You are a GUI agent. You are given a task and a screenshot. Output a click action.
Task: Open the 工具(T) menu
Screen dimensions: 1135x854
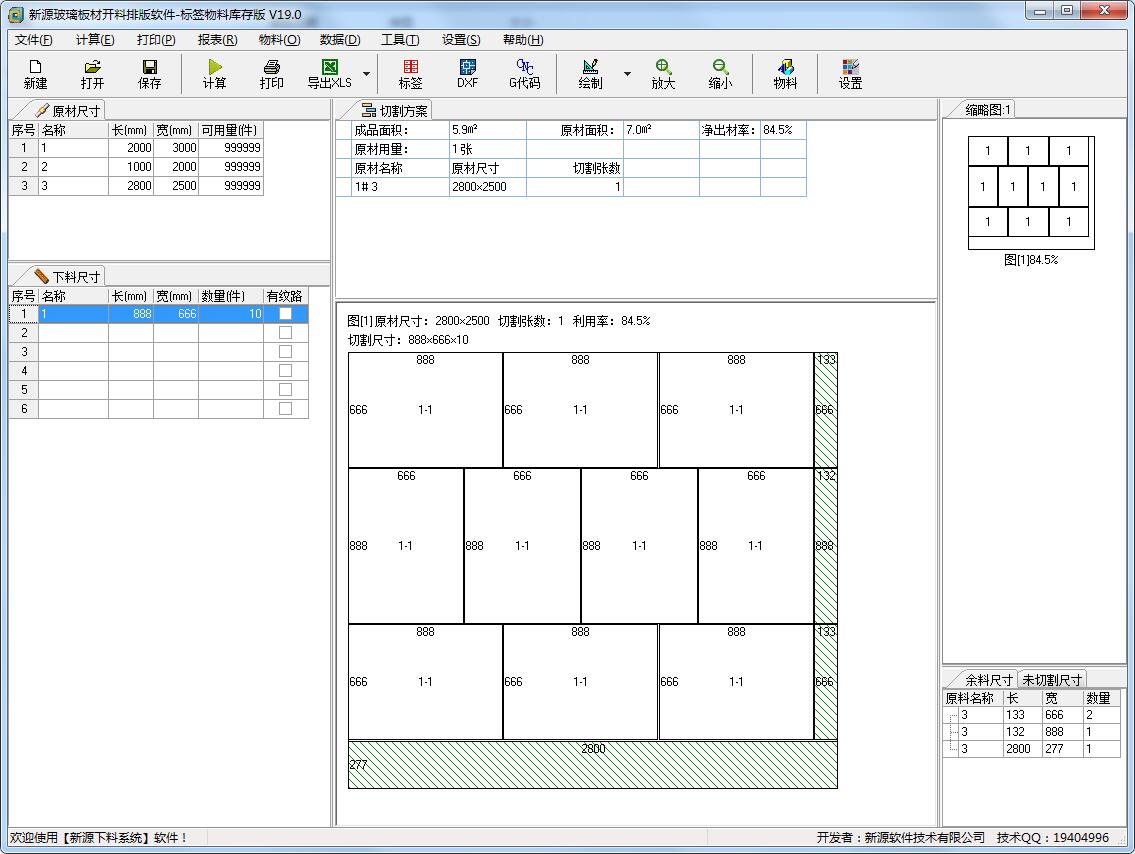pos(400,40)
